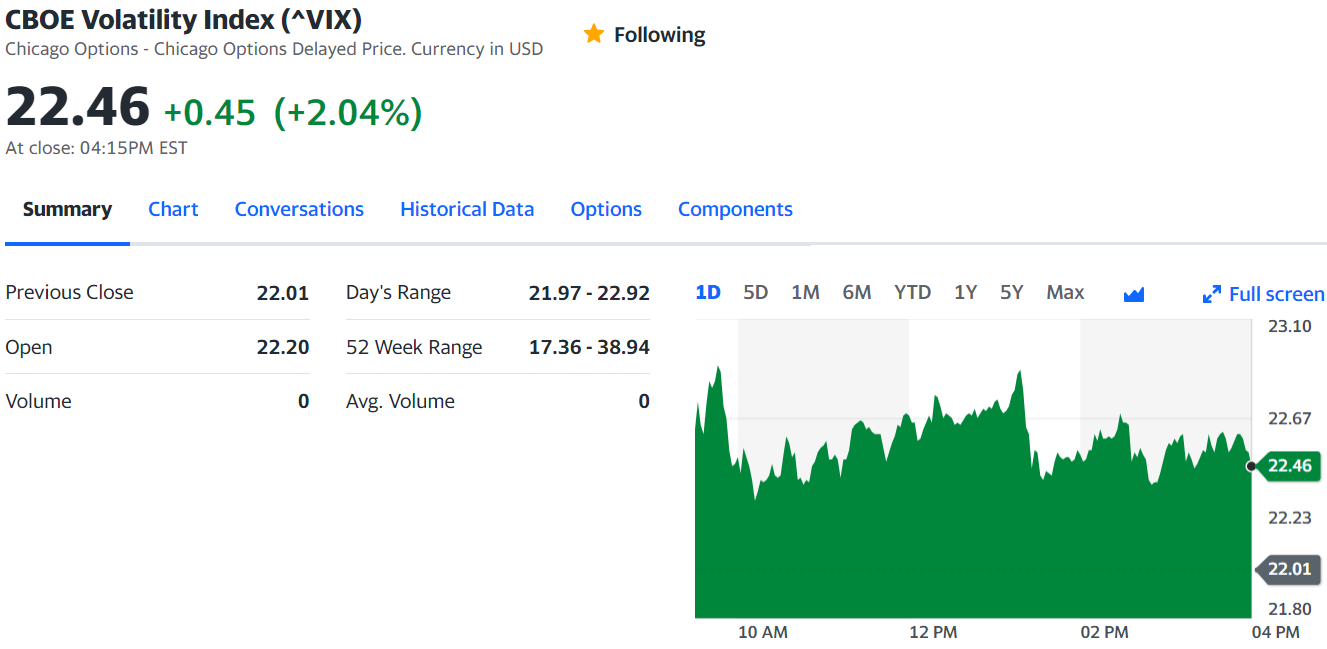Set the chart range to 1M
The image size is (1327, 649).
[x=805, y=292]
